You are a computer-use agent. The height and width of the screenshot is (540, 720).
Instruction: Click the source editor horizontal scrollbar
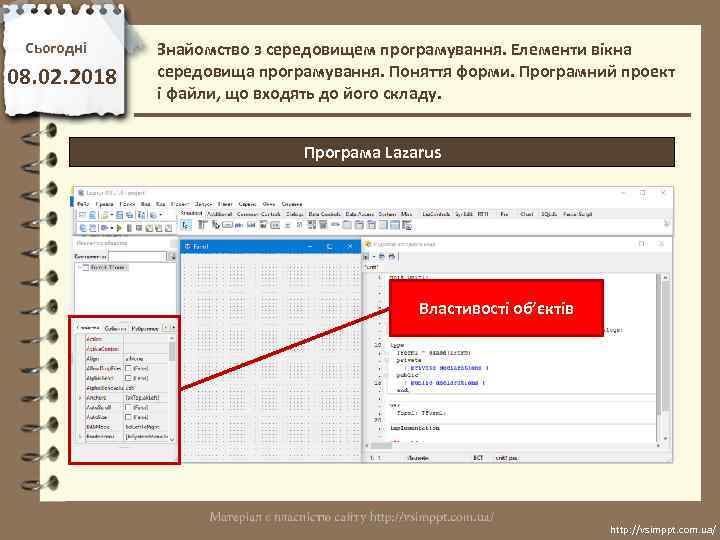514,445
